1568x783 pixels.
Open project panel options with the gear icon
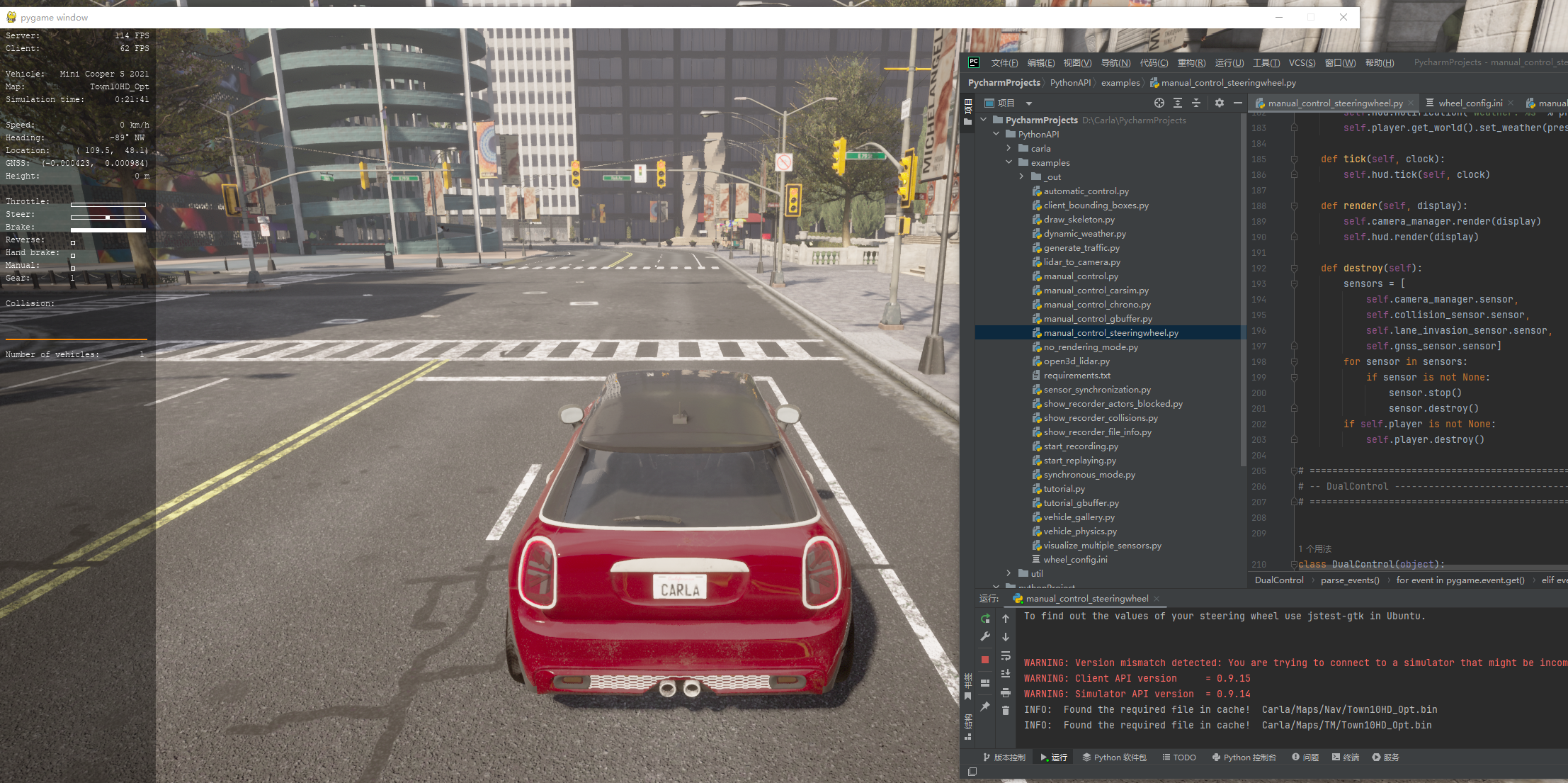click(x=1219, y=103)
